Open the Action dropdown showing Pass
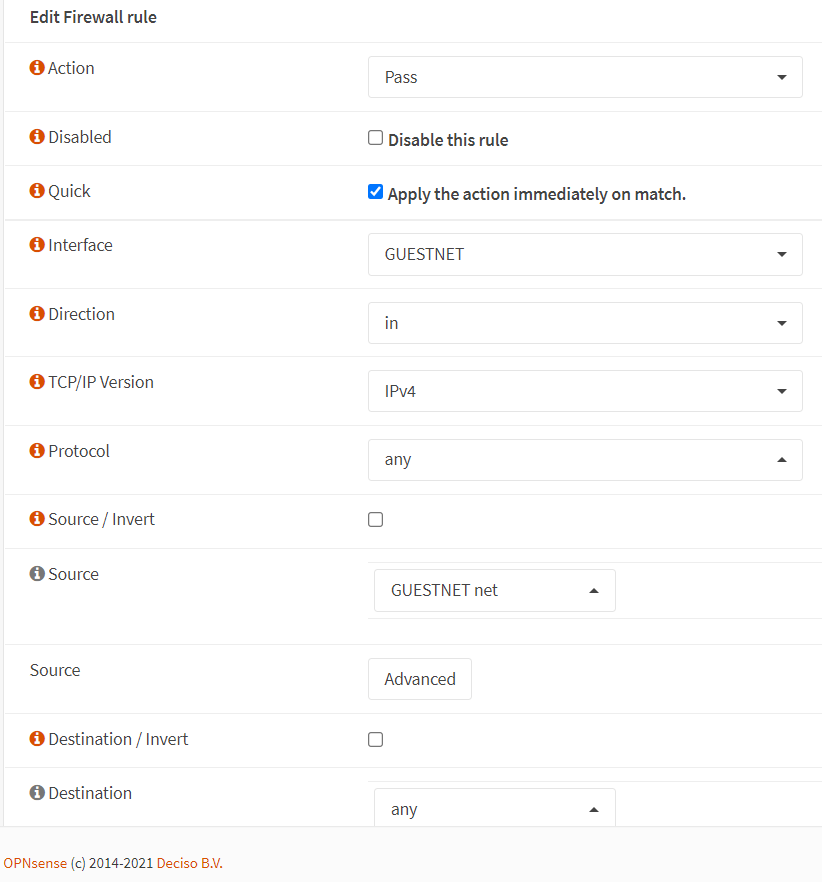The width and height of the screenshot is (822, 882). click(585, 77)
